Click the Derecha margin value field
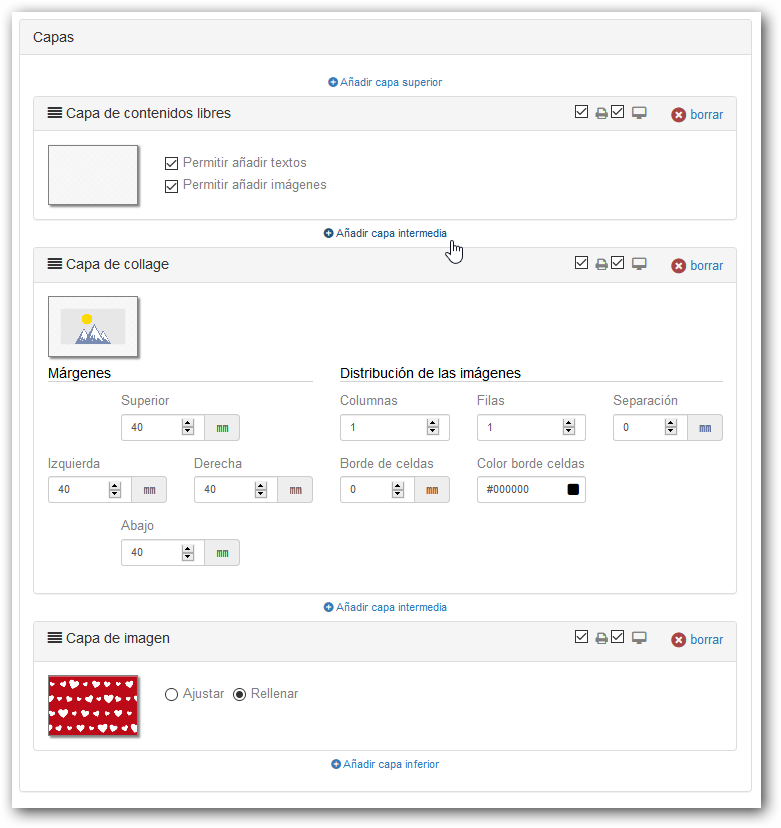Viewport: 781px width, 828px height. [x=236, y=490]
